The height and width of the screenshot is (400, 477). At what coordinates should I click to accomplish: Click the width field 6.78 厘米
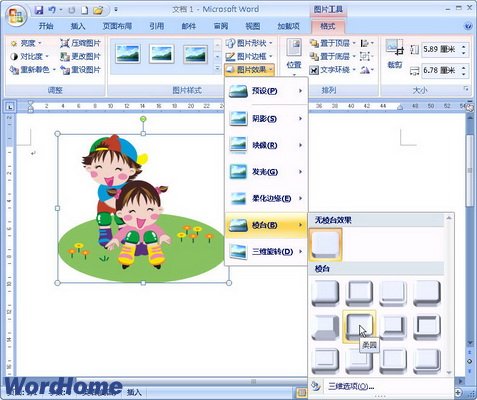(439, 71)
